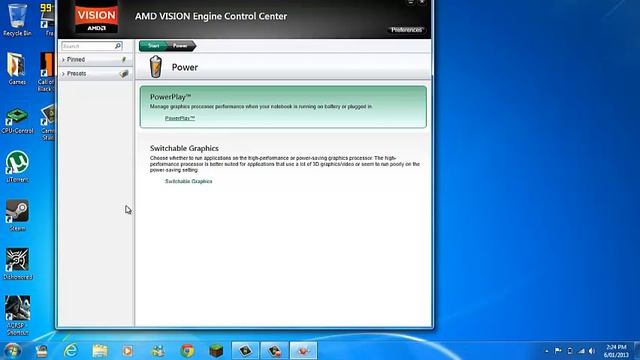The height and width of the screenshot is (360, 640).
Task: Open the Preferences menu
Action: [406, 30]
